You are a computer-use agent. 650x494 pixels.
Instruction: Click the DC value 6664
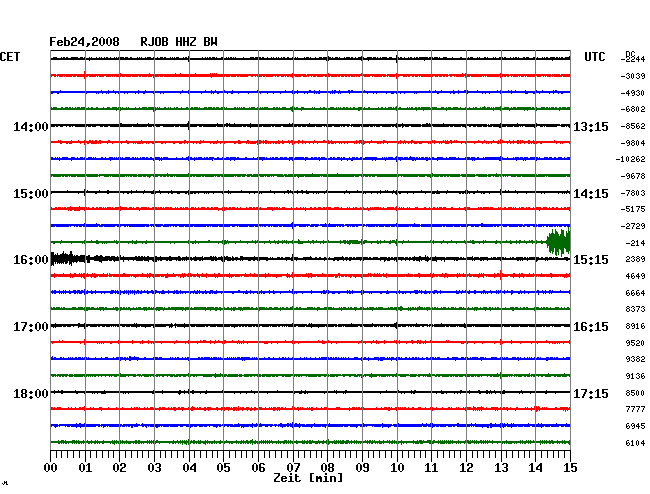tap(635, 293)
